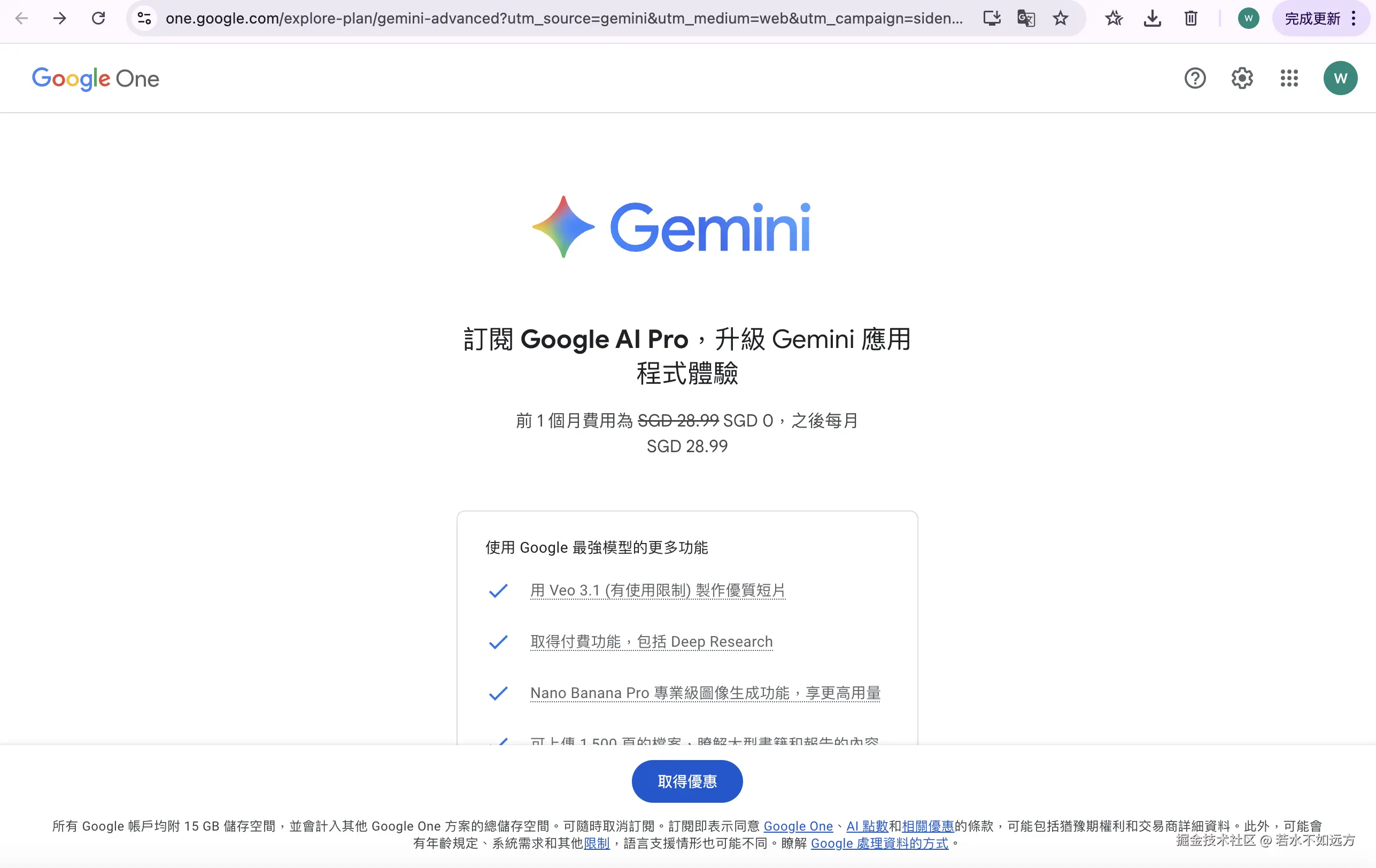Click the trash extension icon in toolbar
The height and width of the screenshot is (868, 1376).
point(1191,18)
